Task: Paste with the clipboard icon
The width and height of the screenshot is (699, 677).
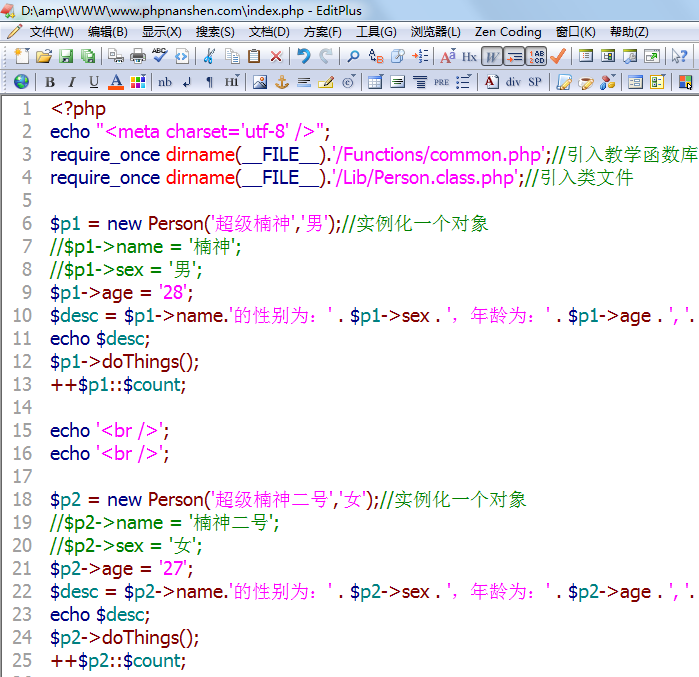Action: pyautogui.click(x=254, y=56)
